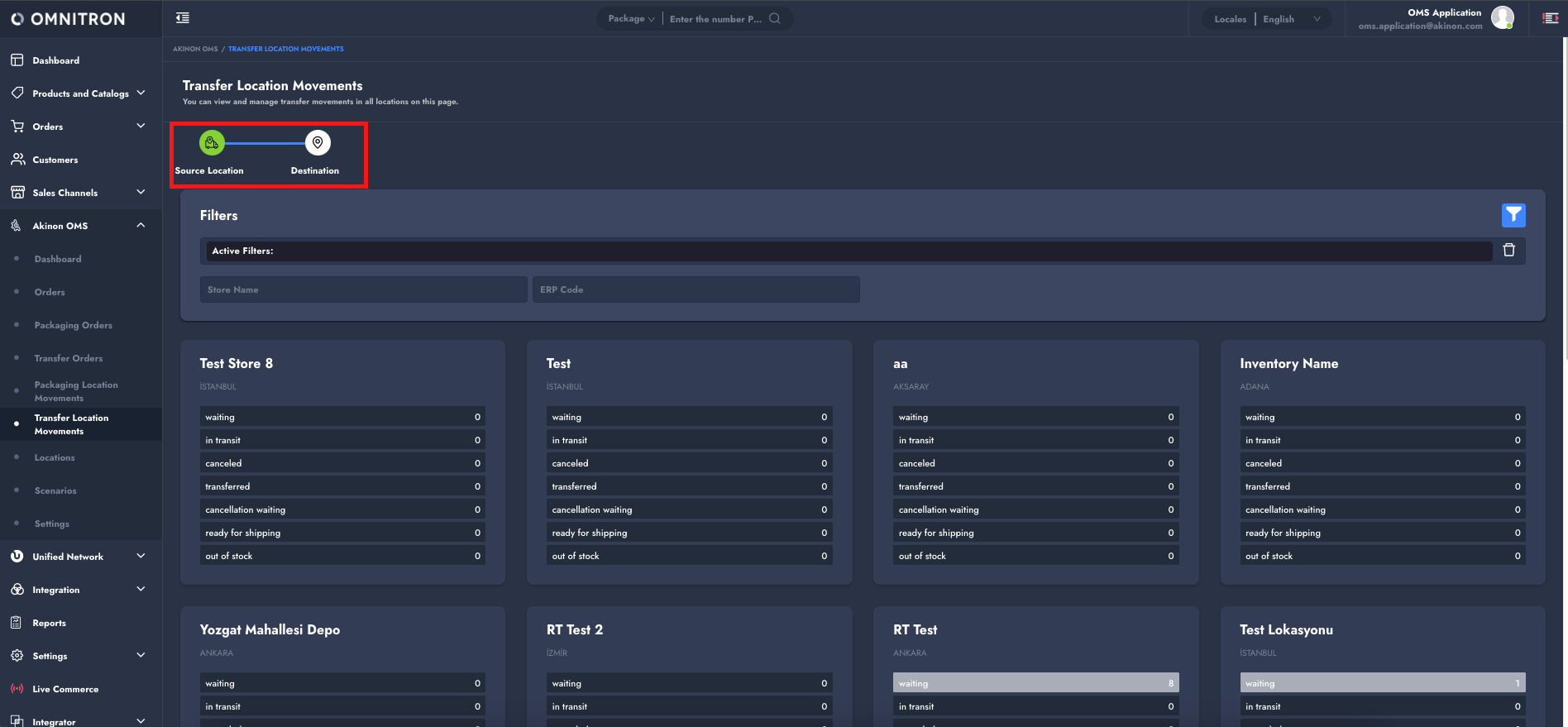Clear active filters with trash icon
The height and width of the screenshot is (727, 1568).
(x=1508, y=251)
